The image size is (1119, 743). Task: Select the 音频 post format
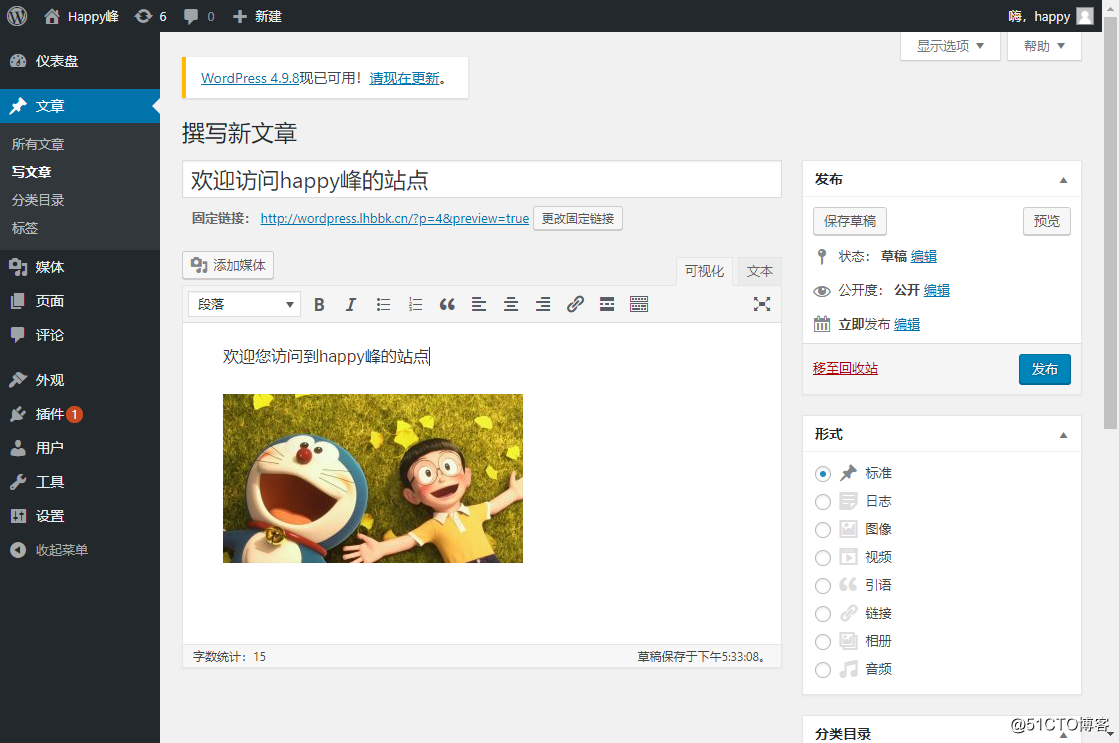(823, 669)
